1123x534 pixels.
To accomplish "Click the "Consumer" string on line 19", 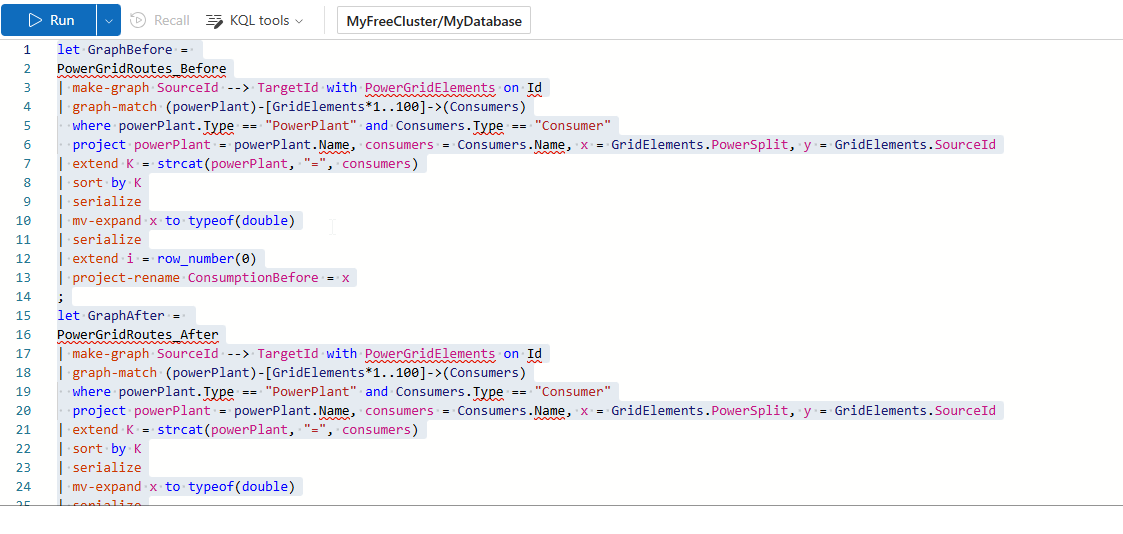I will coord(572,392).
